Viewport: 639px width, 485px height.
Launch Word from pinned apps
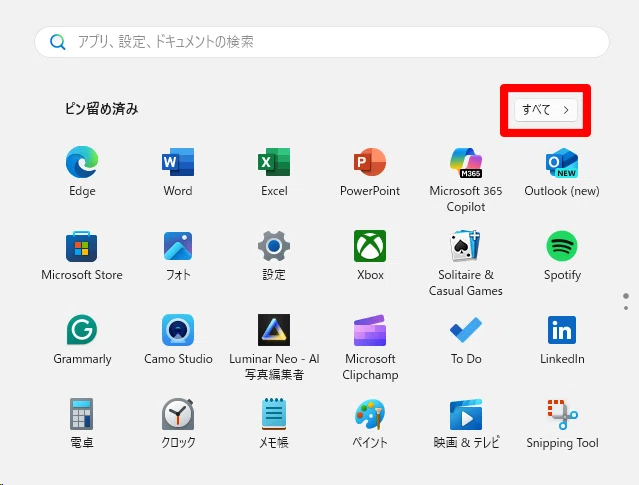point(178,162)
